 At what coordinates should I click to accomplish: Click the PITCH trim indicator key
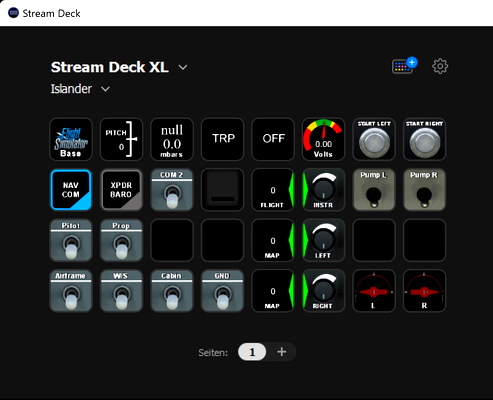[x=122, y=139]
